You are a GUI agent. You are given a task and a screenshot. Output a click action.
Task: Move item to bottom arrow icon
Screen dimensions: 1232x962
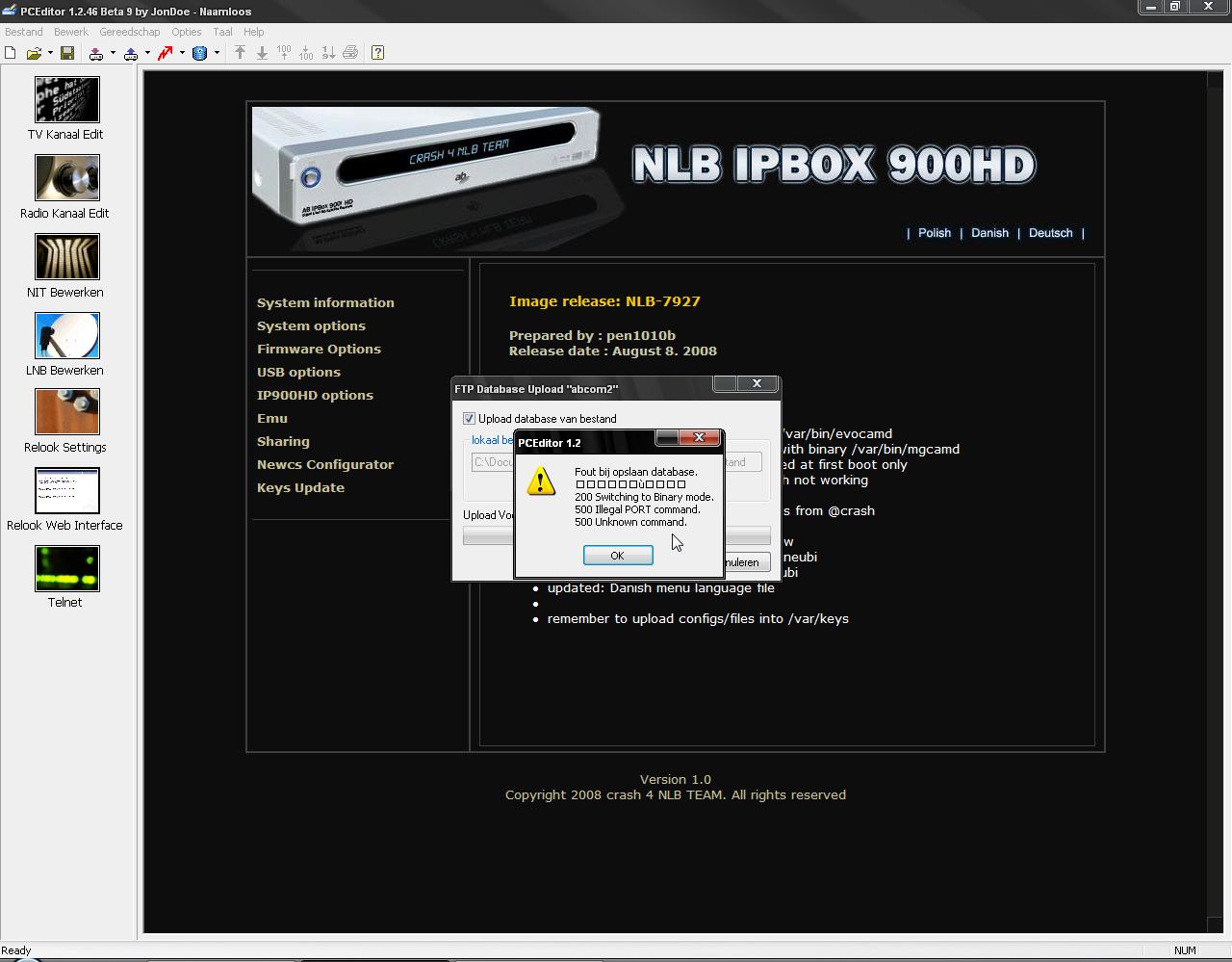[262, 53]
